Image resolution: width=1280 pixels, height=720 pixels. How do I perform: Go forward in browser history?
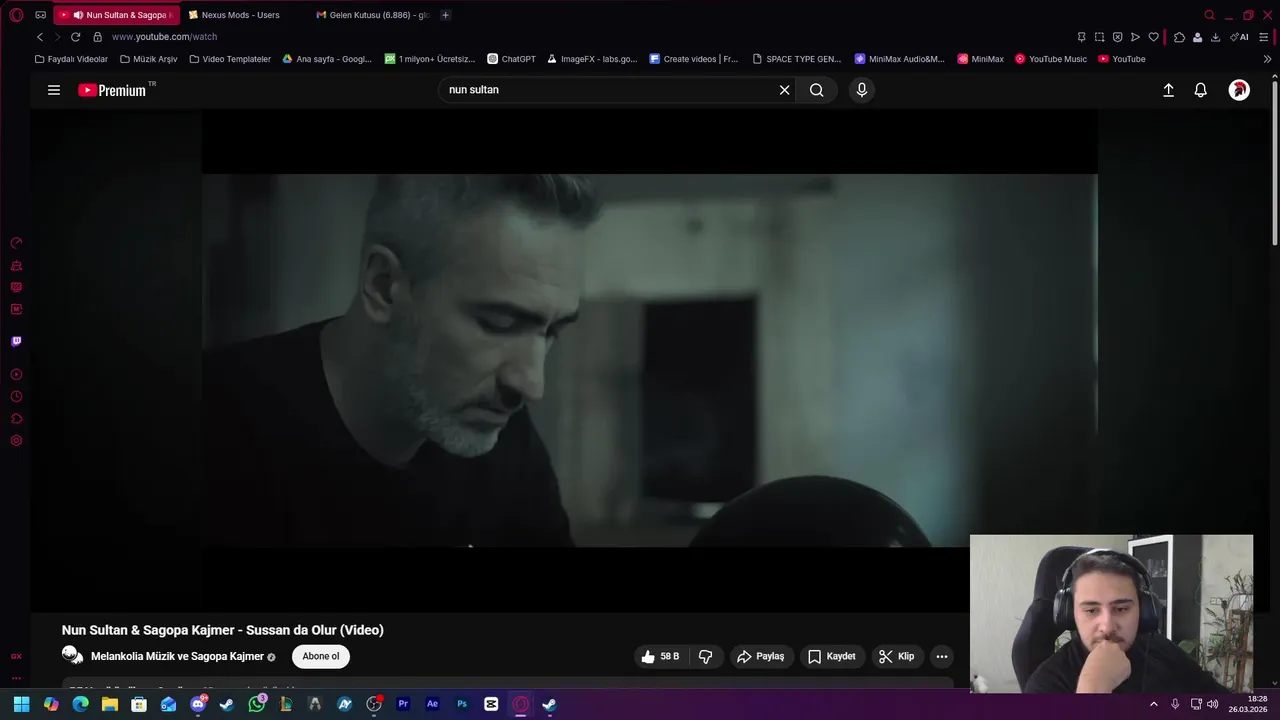(57, 37)
